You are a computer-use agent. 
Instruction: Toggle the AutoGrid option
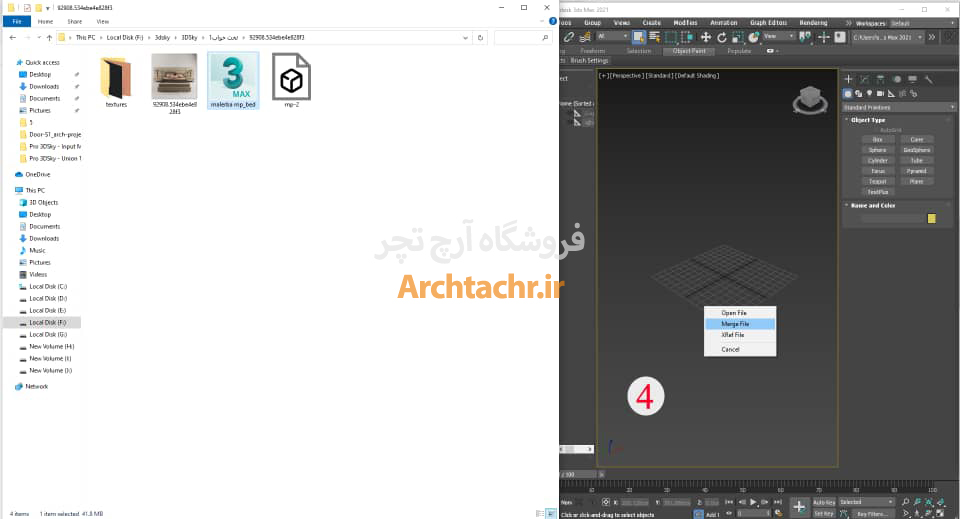[x=891, y=130]
